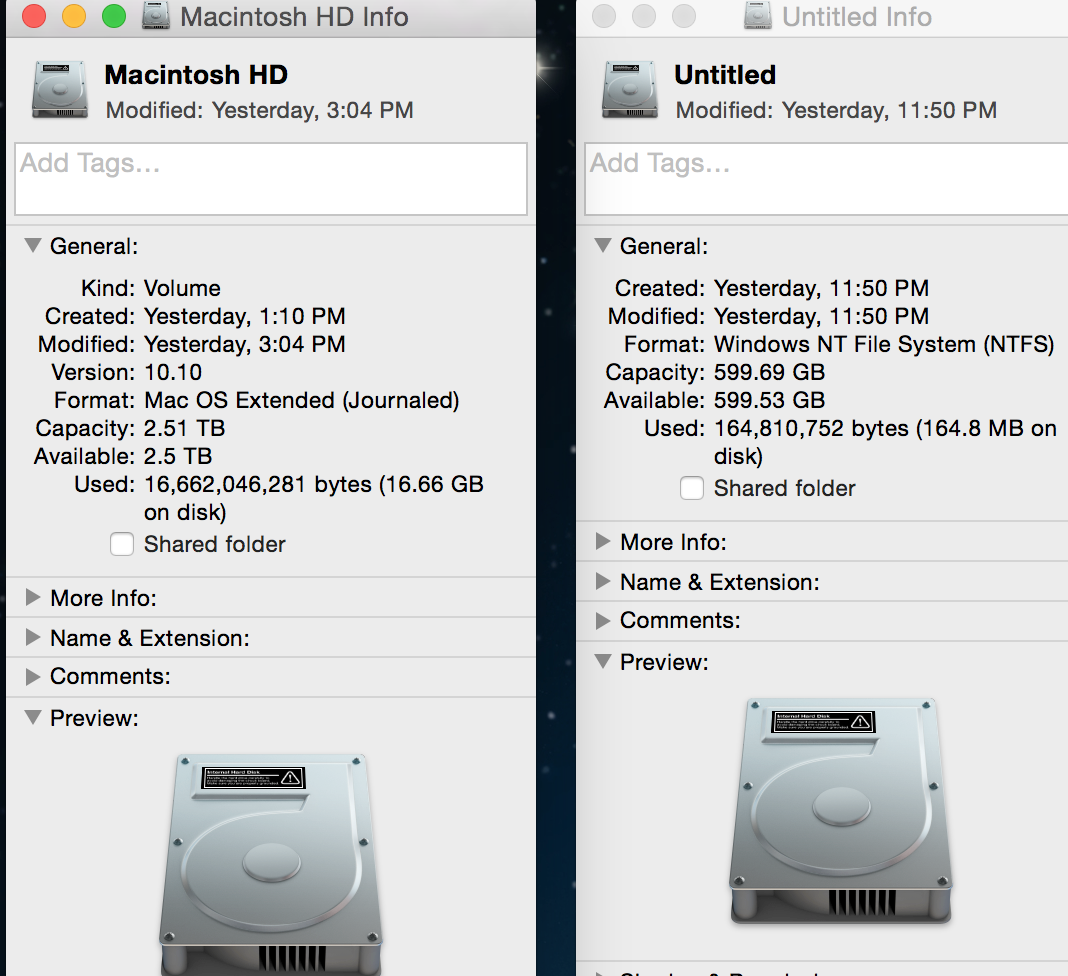Select the Untitled header drive icon
1068x976 pixels.
pos(630,90)
